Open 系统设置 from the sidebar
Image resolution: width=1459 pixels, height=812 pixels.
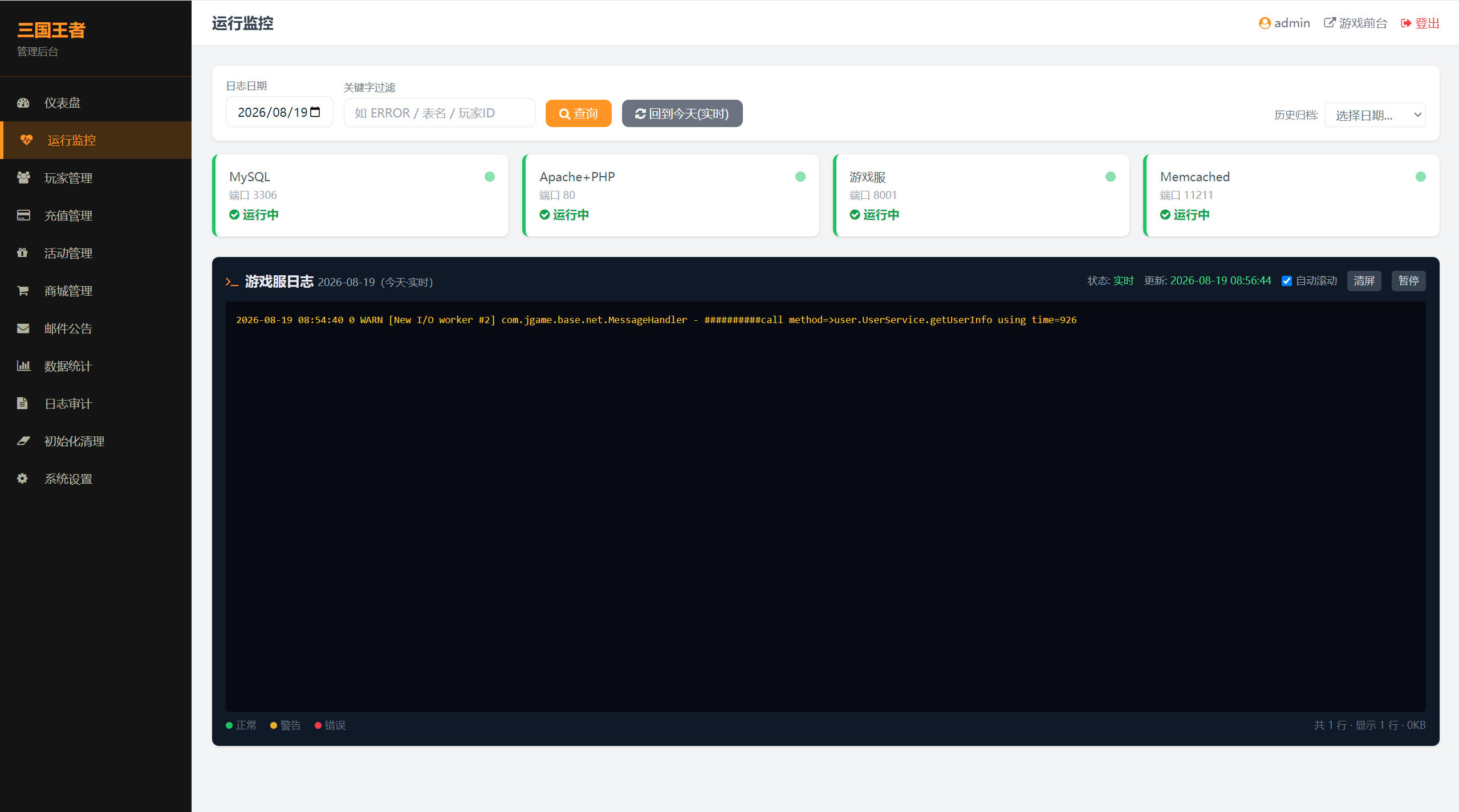96,479
